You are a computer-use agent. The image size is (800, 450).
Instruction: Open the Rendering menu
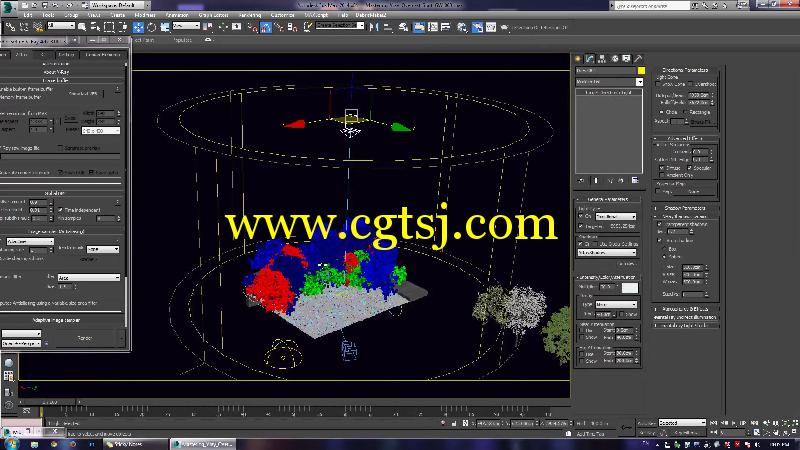click(250, 15)
